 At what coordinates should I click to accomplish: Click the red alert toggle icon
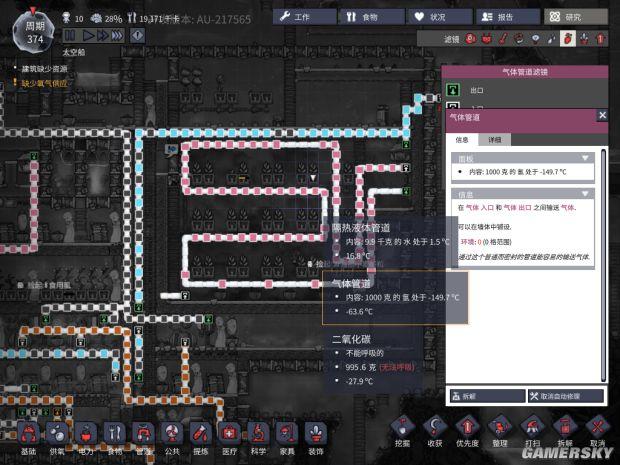pos(138,36)
